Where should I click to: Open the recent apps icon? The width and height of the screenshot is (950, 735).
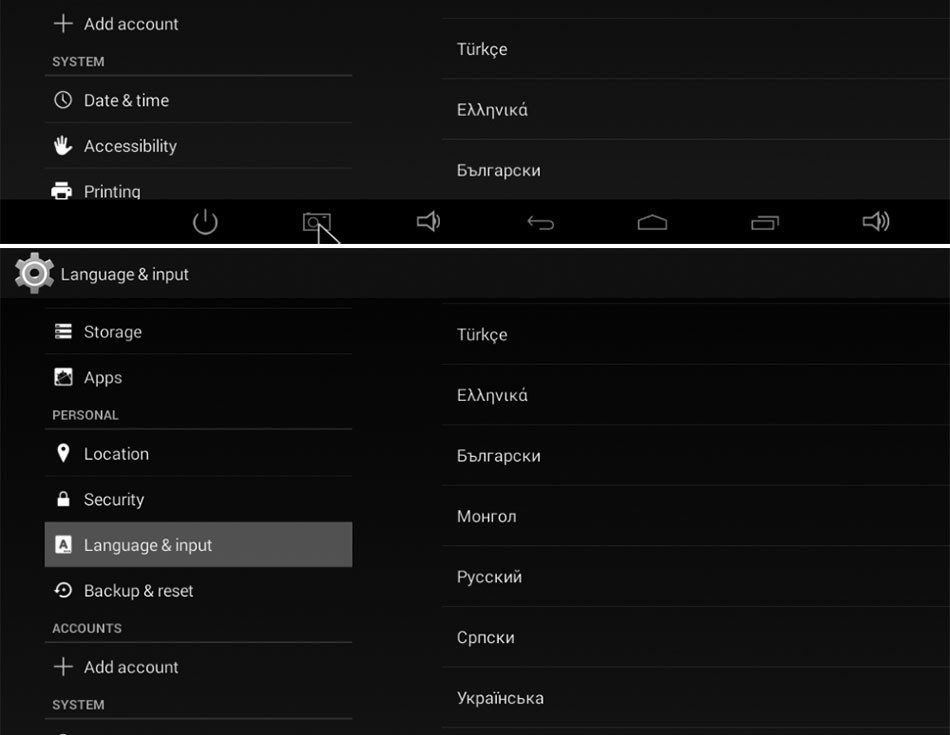(x=764, y=223)
